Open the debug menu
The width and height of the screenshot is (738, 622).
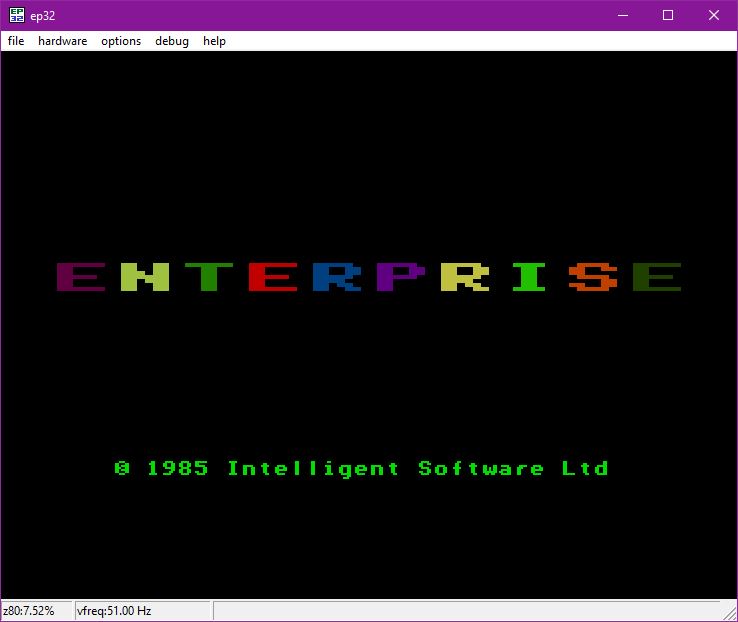pos(172,41)
